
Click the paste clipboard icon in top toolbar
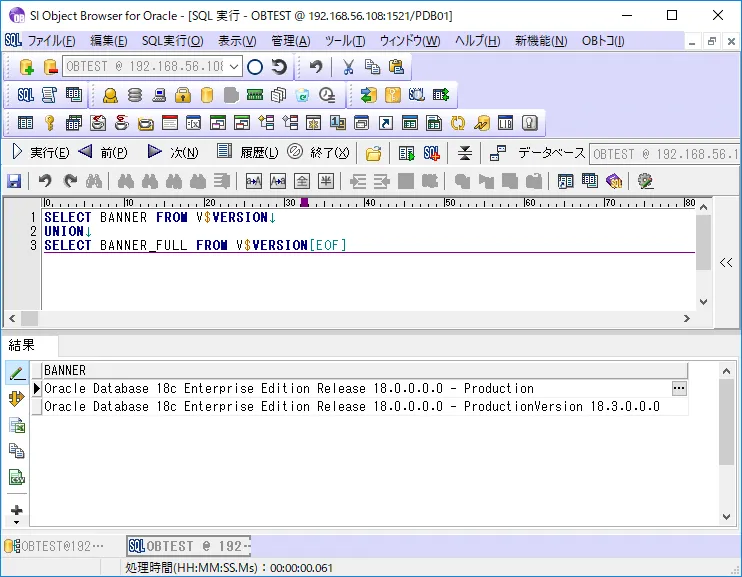coord(396,67)
